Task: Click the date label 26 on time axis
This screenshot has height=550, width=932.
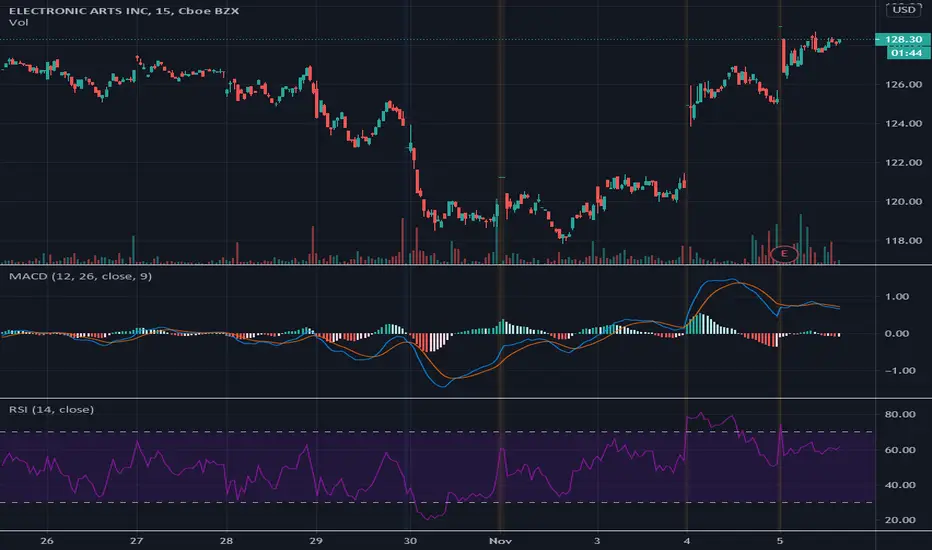Action: pos(46,541)
